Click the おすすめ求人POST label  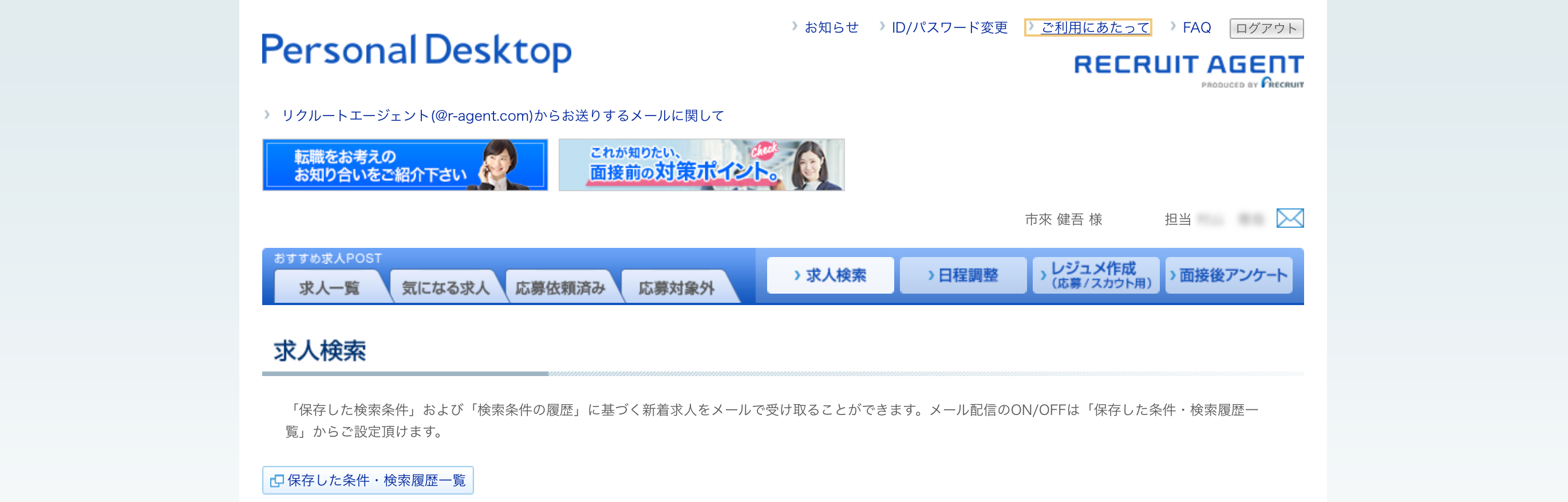tap(327, 258)
